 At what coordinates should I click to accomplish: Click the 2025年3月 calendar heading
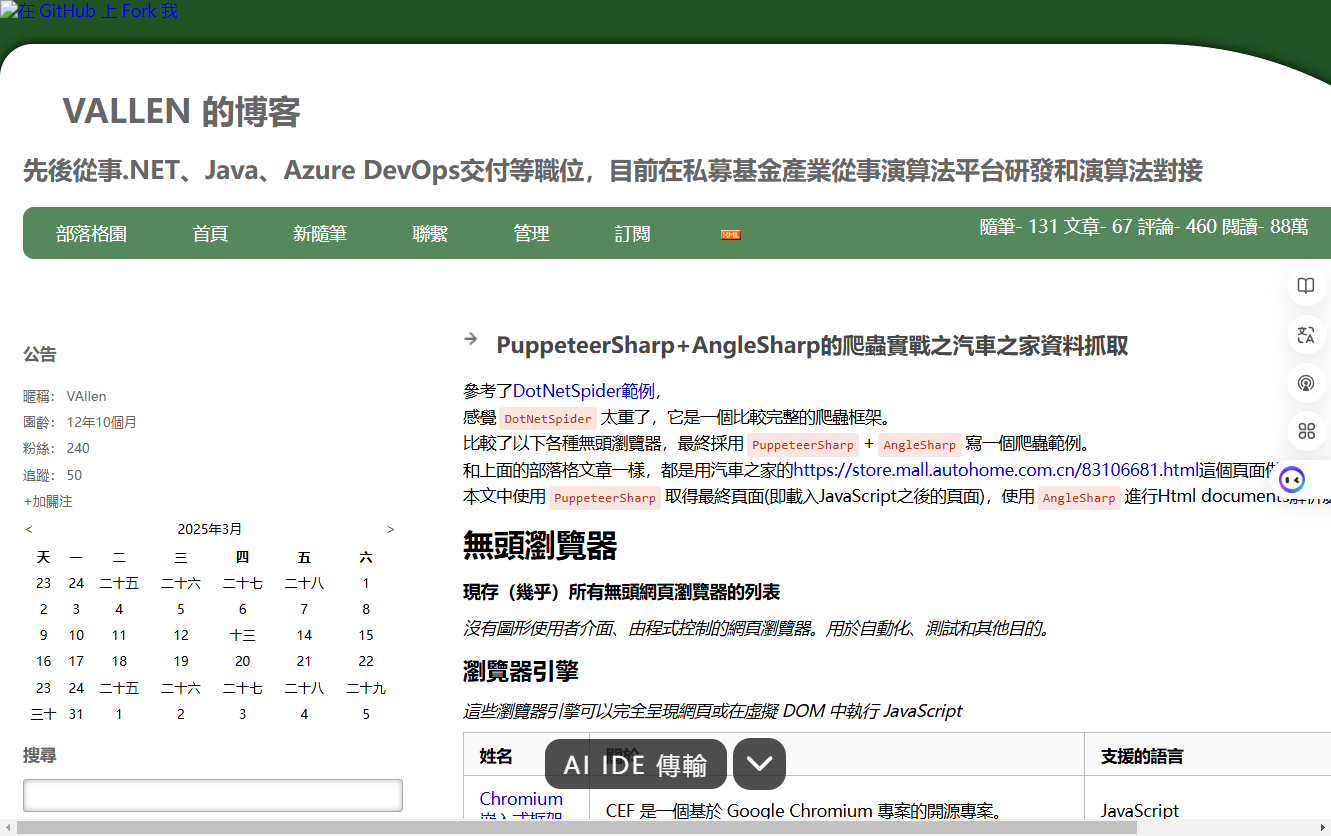click(210, 529)
